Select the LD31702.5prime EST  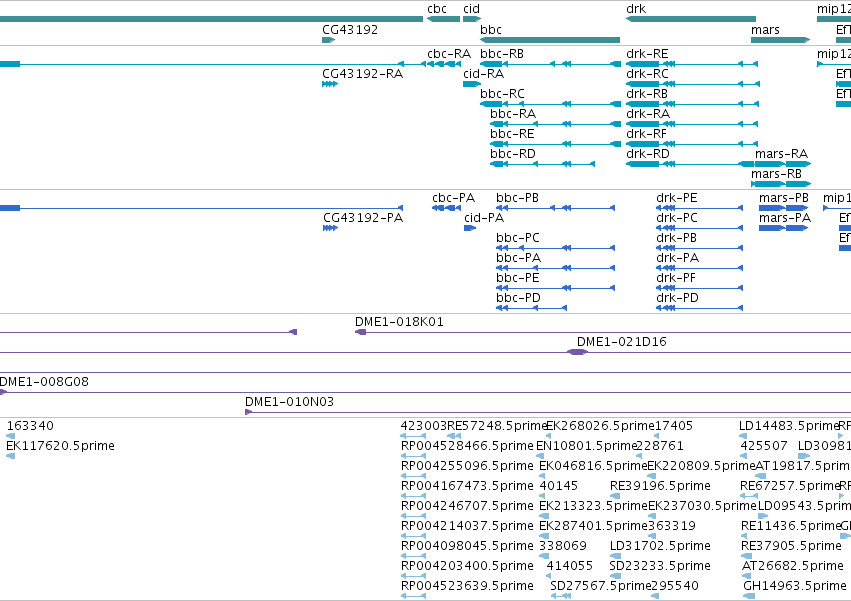(x=615, y=556)
